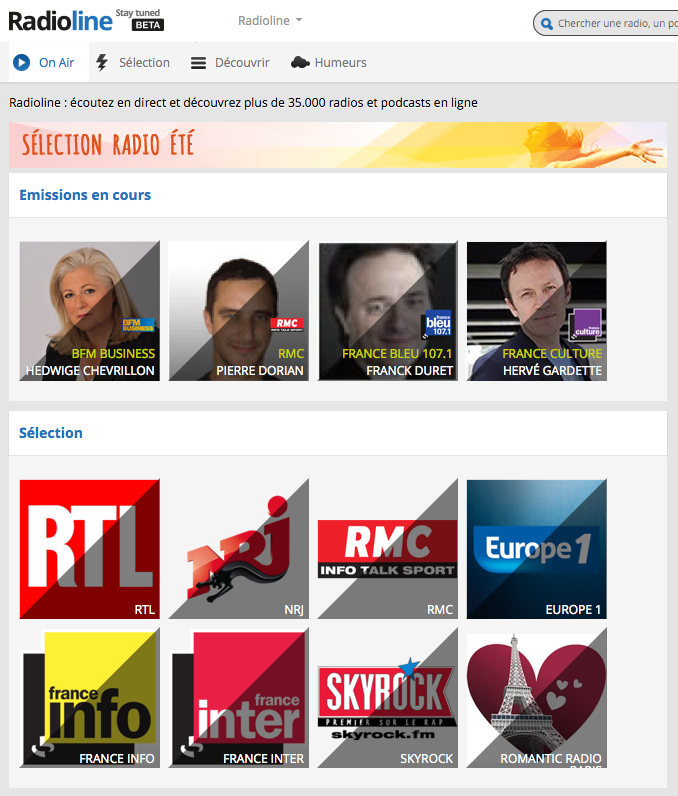
Task: Select the Skyrock station tile
Action: 387,698
